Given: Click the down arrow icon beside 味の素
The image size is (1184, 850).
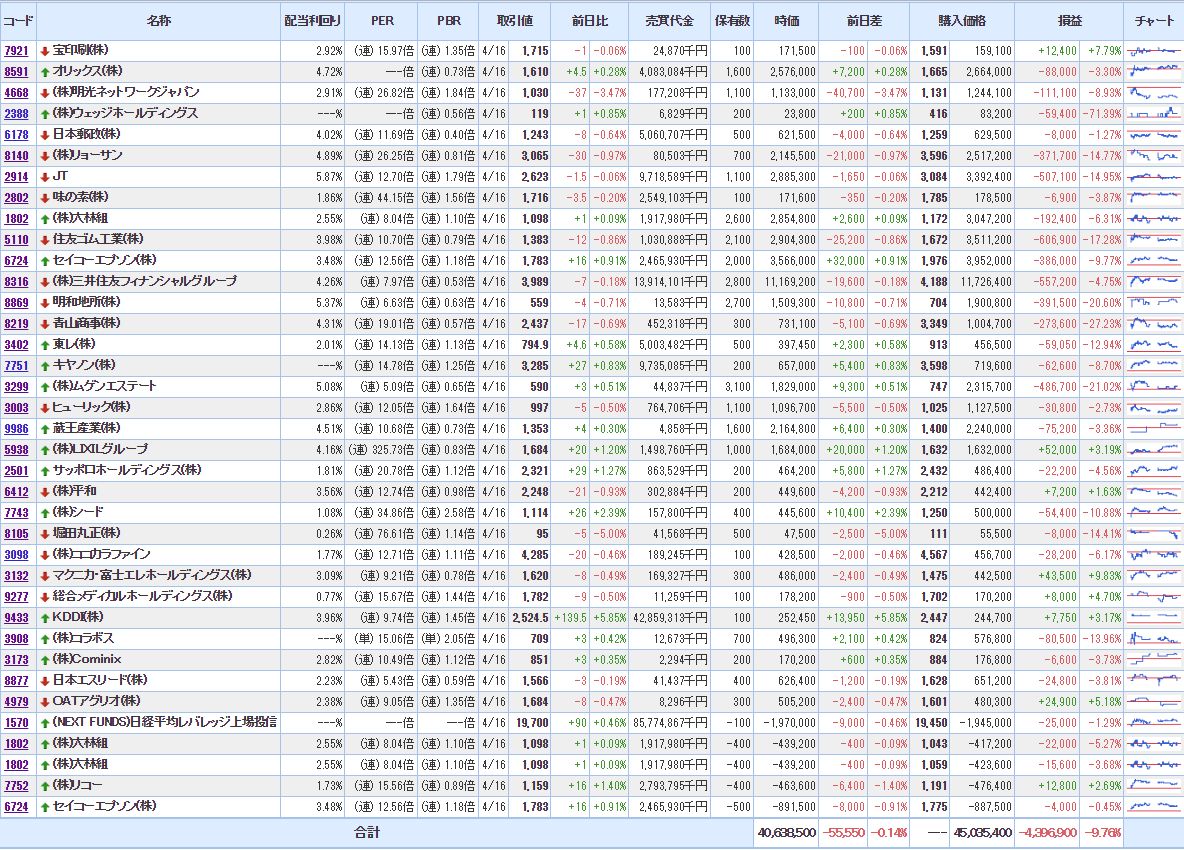Looking at the screenshot, I should pyautogui.click(x=45, y=198).
